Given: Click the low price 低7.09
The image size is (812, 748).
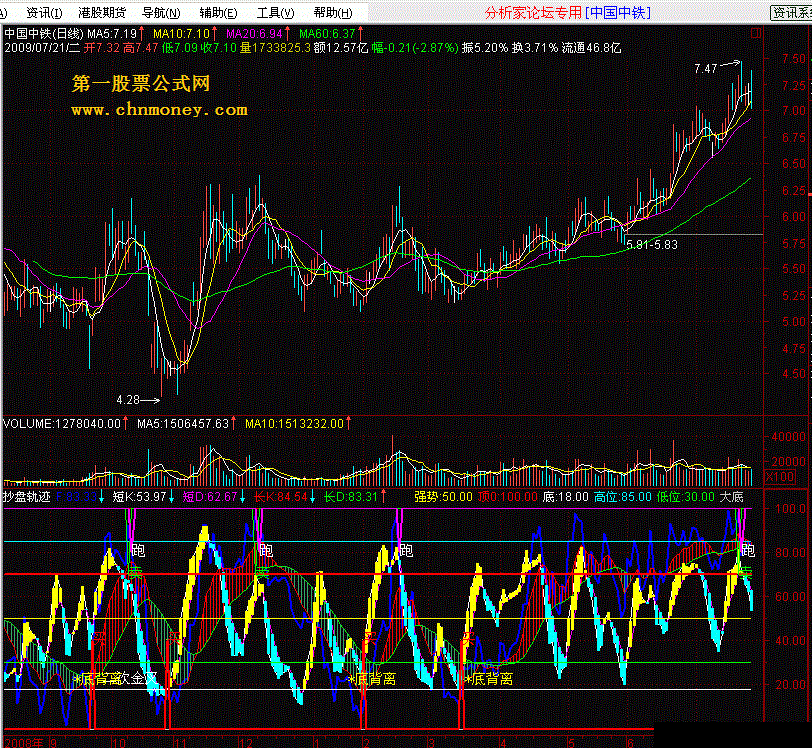Looking at the screenshot, I should click(x=179, y=48).
